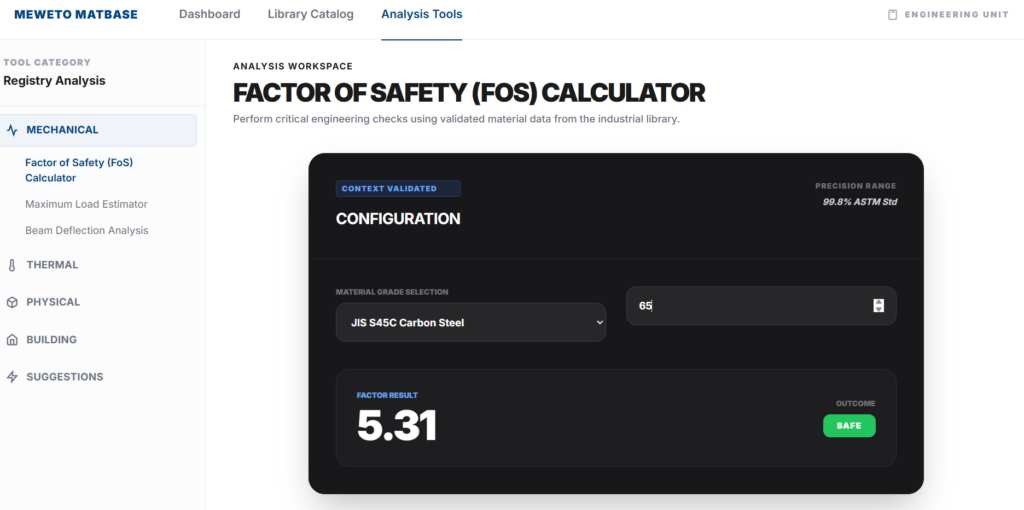Screen dimensions: 1024x510
Task: Open the Material Grade Selection dropdown
Action: pos(470,323)
